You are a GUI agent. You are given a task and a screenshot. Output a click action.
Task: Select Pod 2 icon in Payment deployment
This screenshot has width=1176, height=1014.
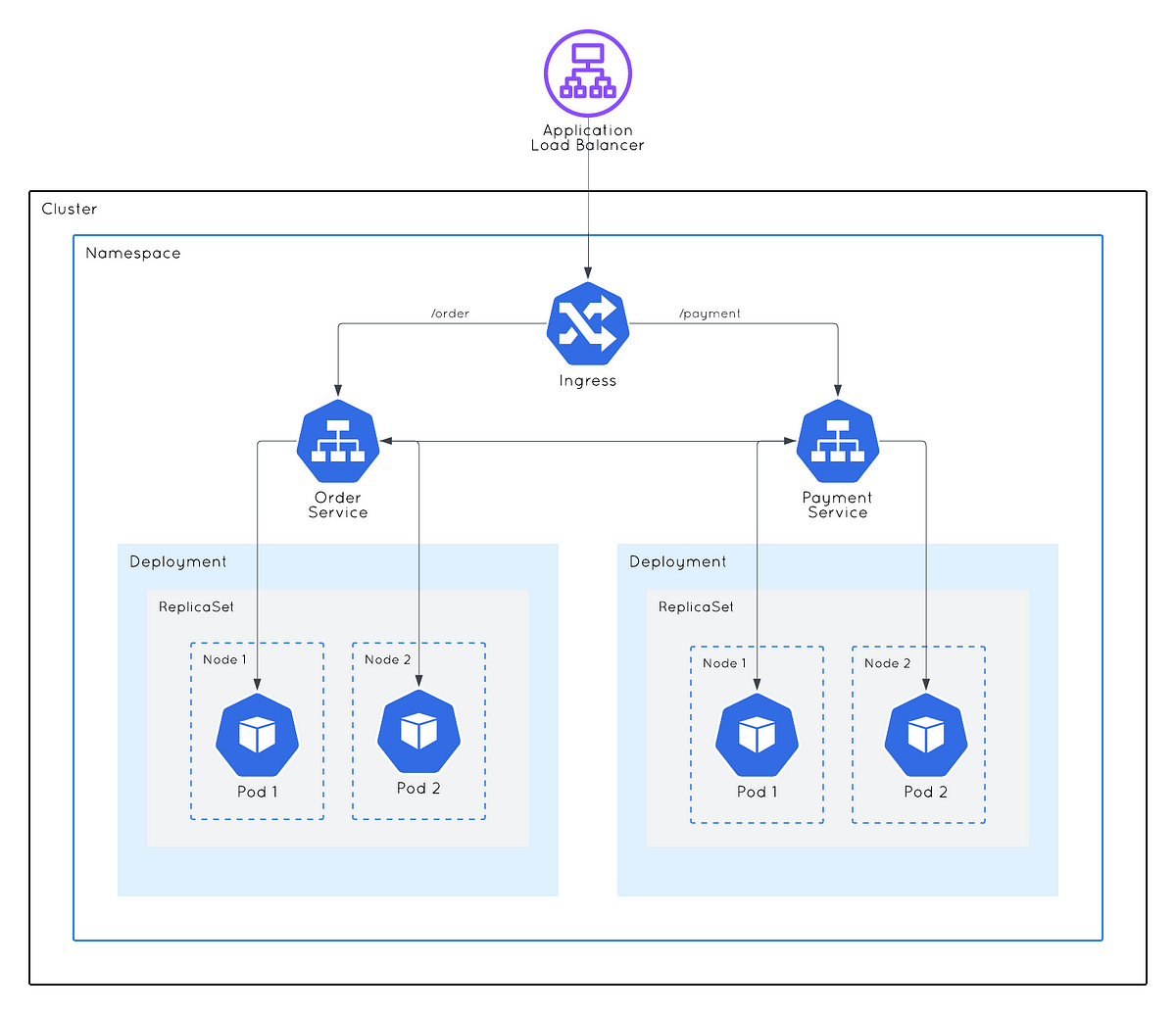click(x=926, y=735)
